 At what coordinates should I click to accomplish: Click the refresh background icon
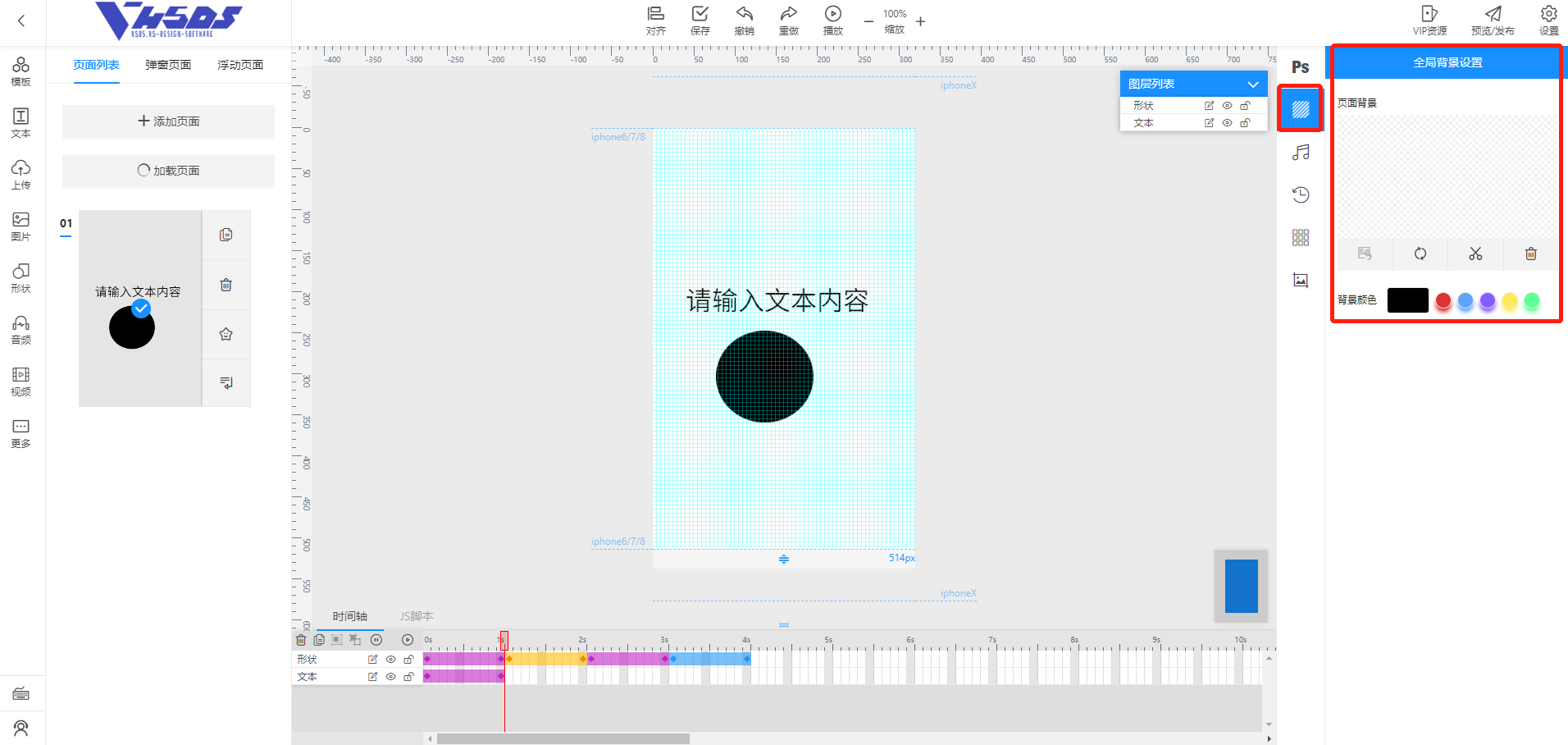coord(1420,254)
